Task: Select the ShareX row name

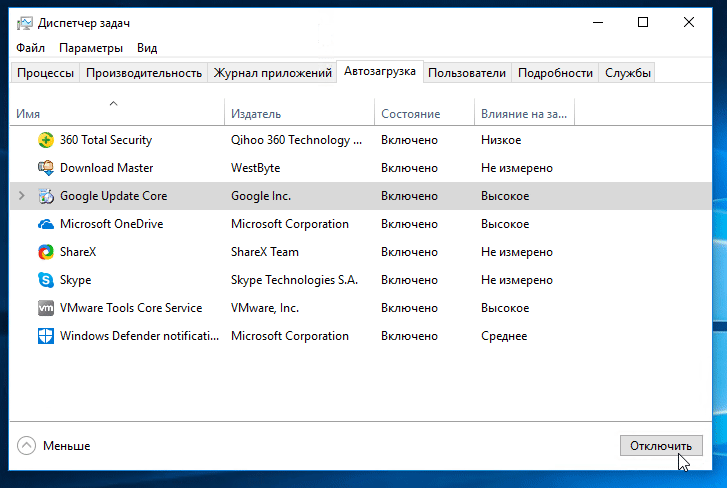Action: [78, 252]
